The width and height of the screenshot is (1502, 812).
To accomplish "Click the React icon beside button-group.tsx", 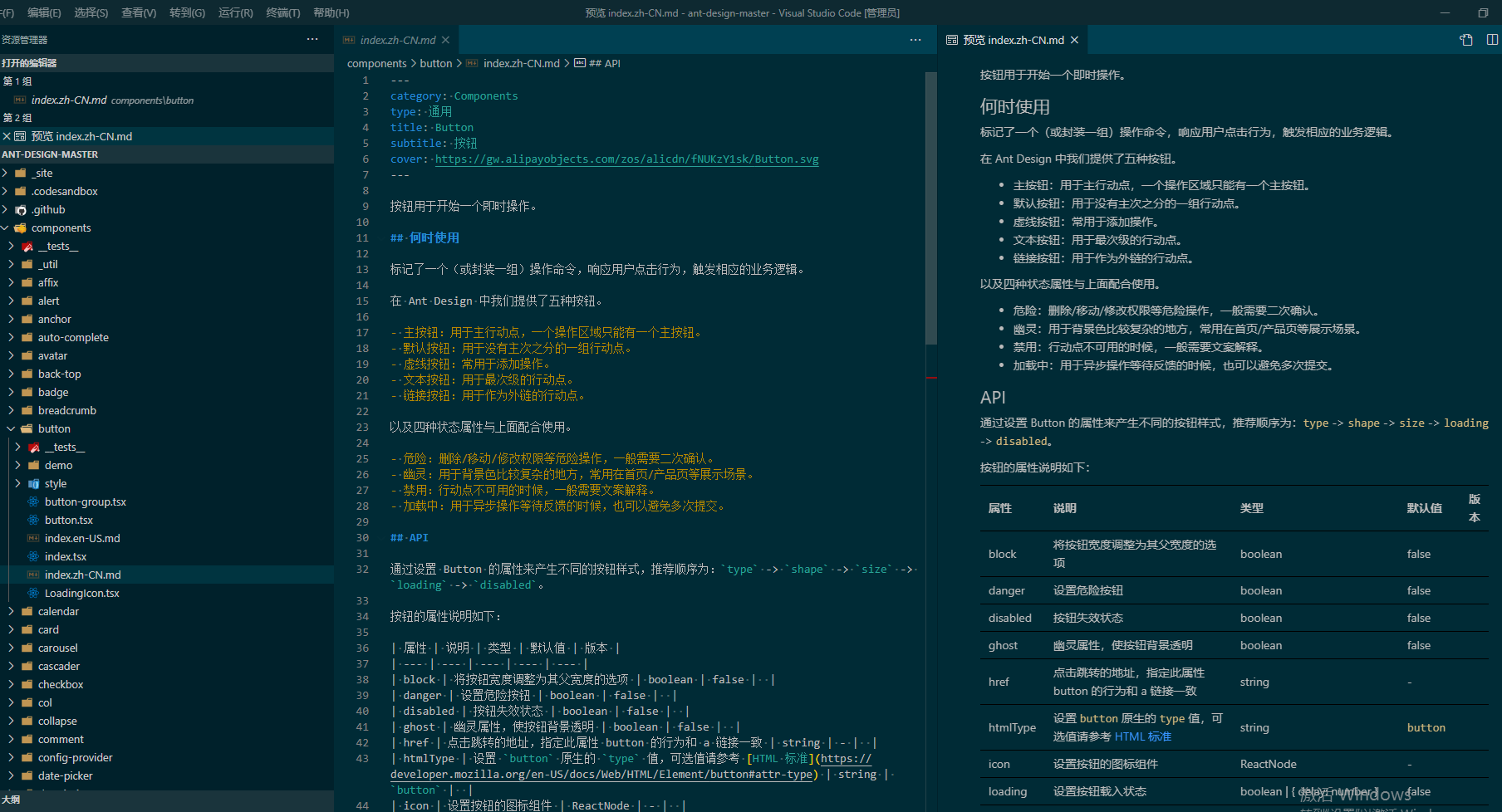I will tap(33, 502).
